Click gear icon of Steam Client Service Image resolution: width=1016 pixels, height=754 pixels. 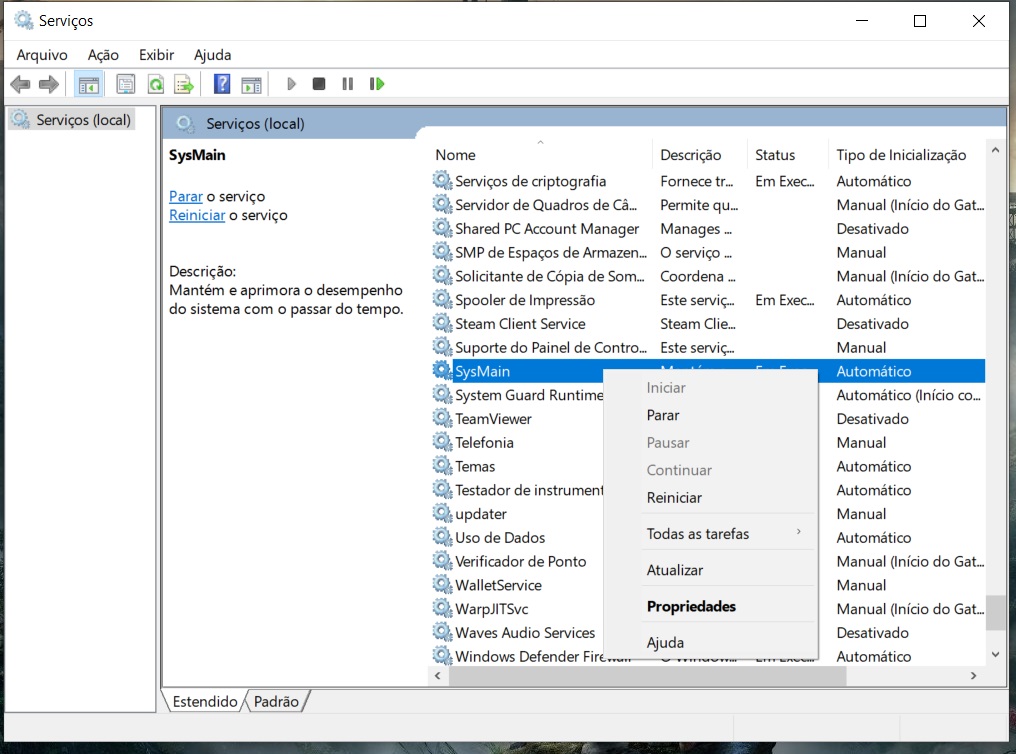tap(443, 323)
